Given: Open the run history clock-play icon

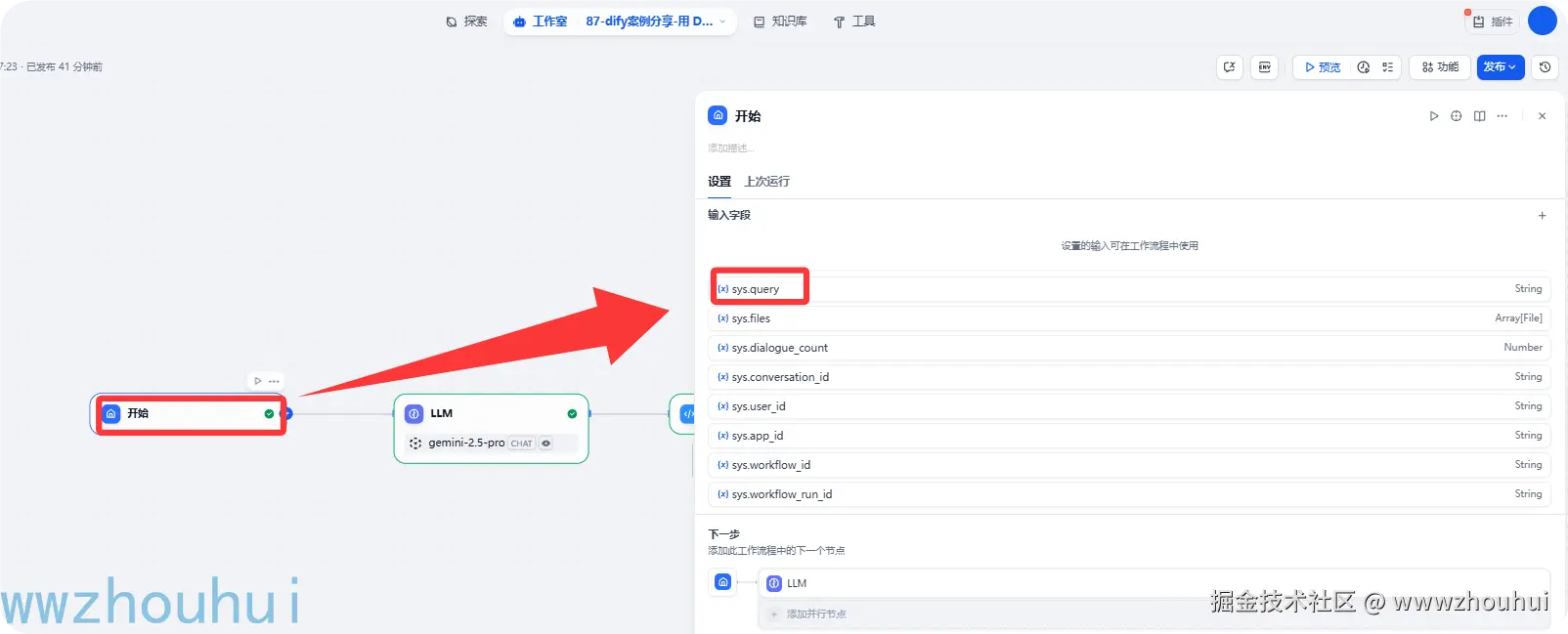Looking at the screenshot, I should (x=1364, y=67).
